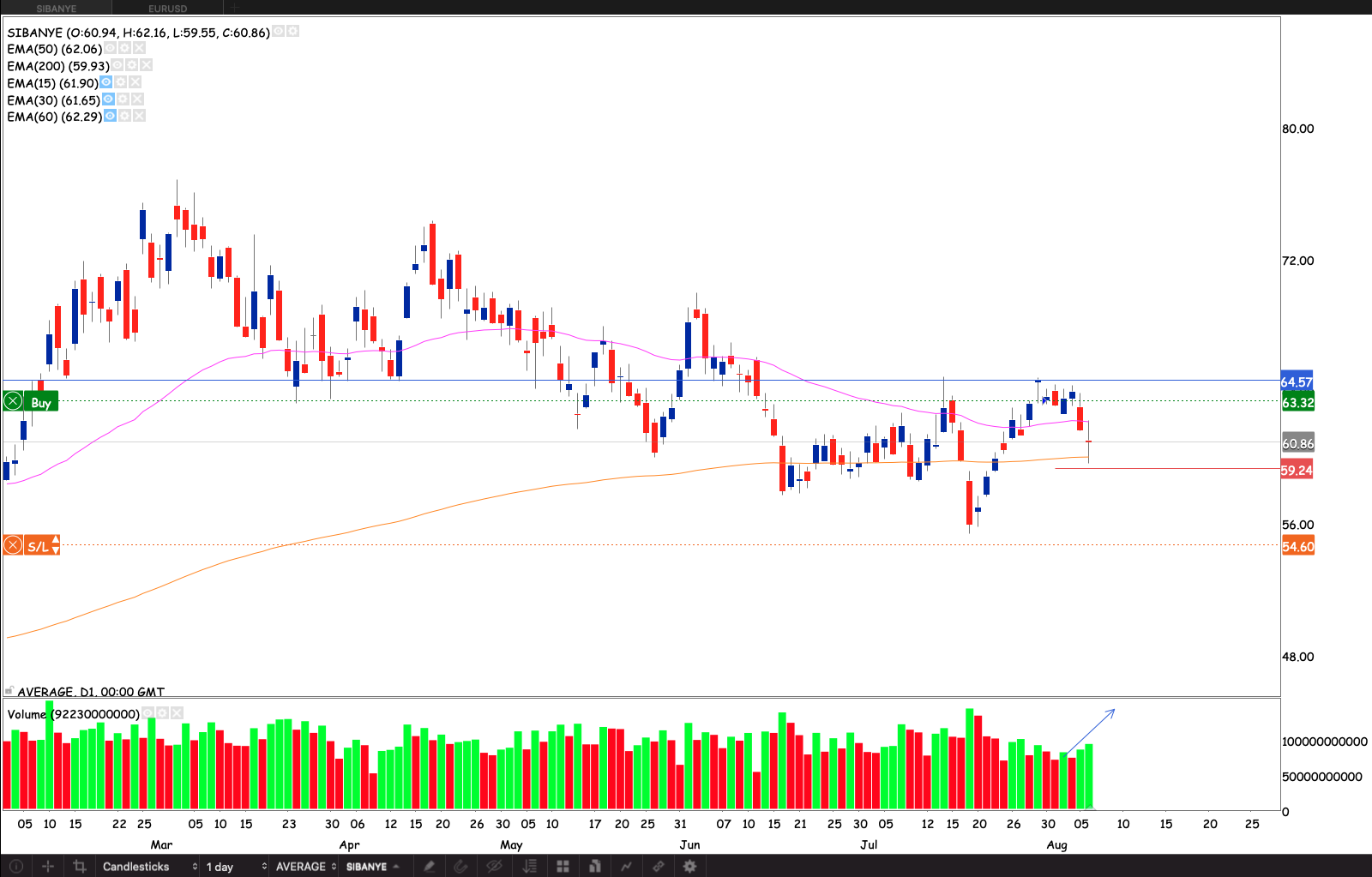This screenshot has height=877, width=1372.
Task: Open settings gear for EMA(50) indicator
Action: point(124,49)
